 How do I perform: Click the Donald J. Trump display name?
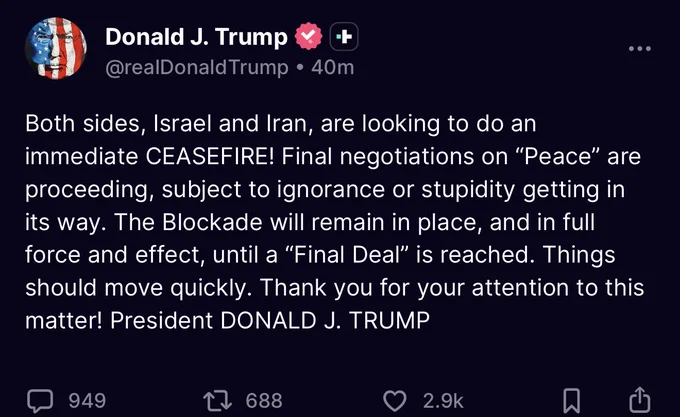pos(196,37)
